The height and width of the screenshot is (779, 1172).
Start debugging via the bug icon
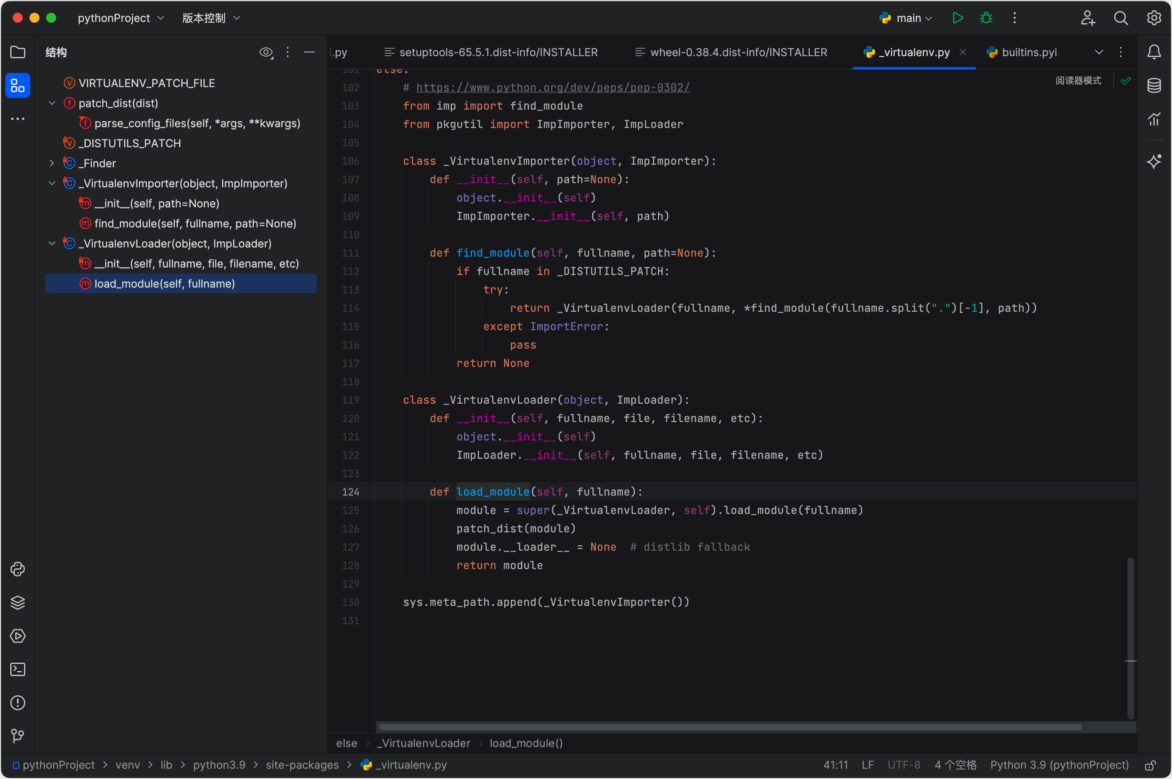click(x=986, y=17)
